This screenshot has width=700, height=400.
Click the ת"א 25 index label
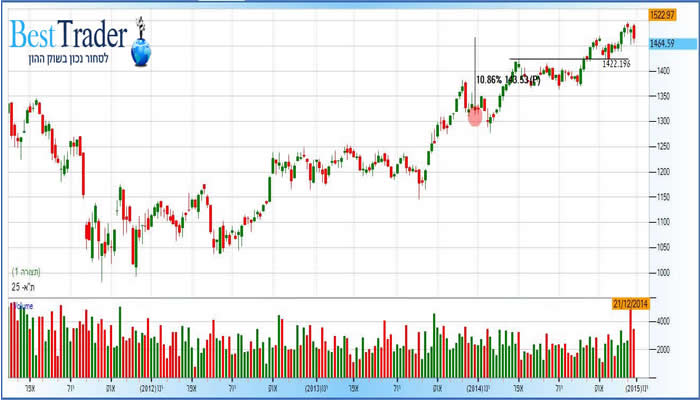(x=24, y=288)
